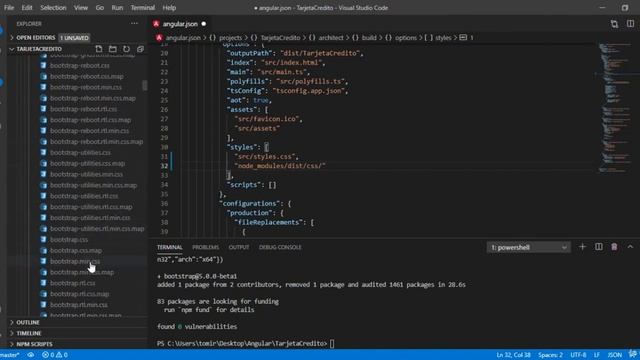Click the Angular icon on angular.json tab

click(x=156, y=24)
